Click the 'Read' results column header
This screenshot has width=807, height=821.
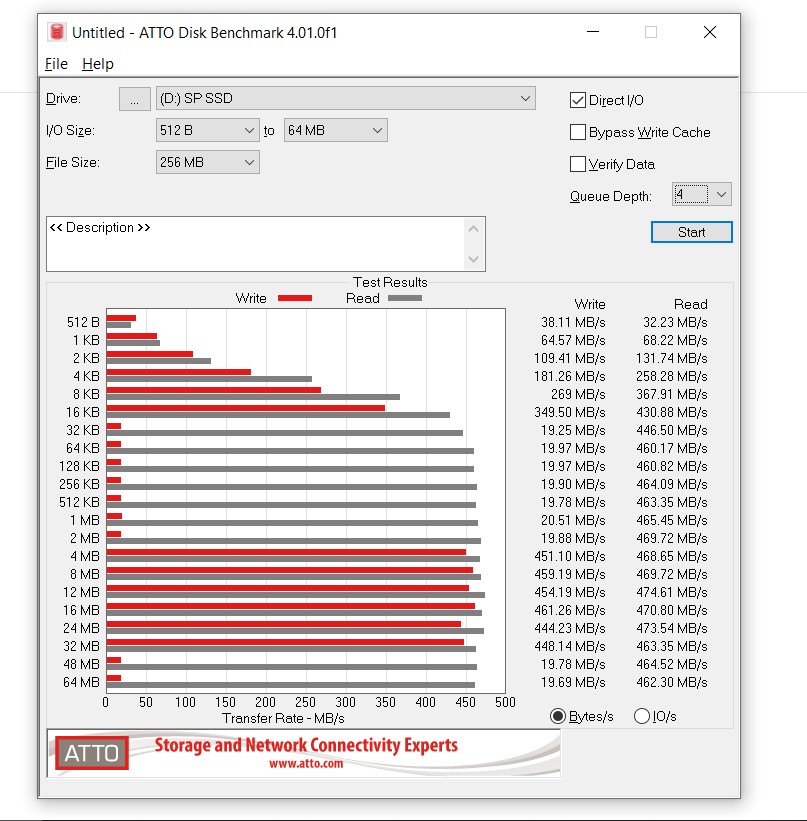pyautogui.click(x=691, y=304)
